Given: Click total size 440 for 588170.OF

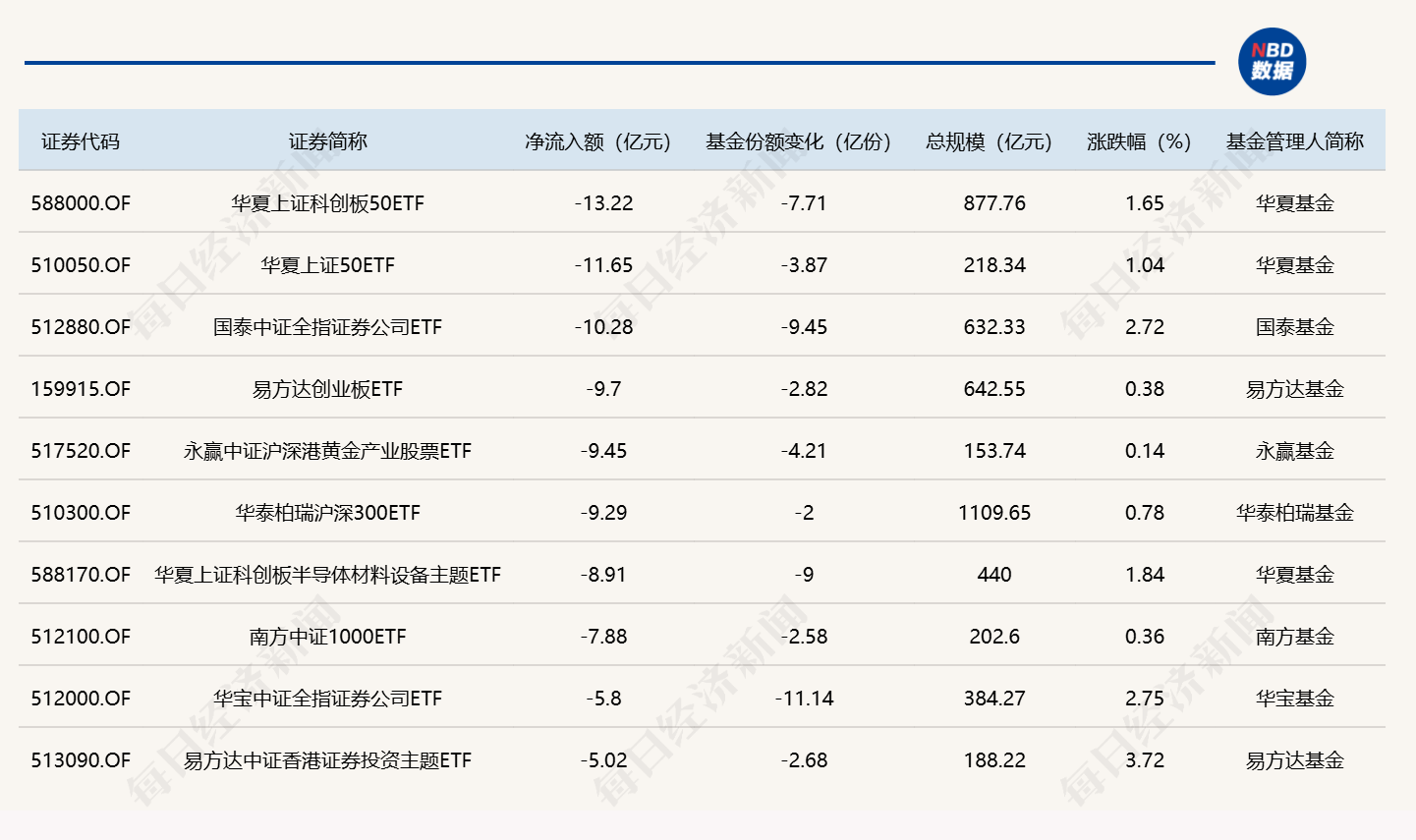Looking at the screenshot, I should click(x=994, y=575).
